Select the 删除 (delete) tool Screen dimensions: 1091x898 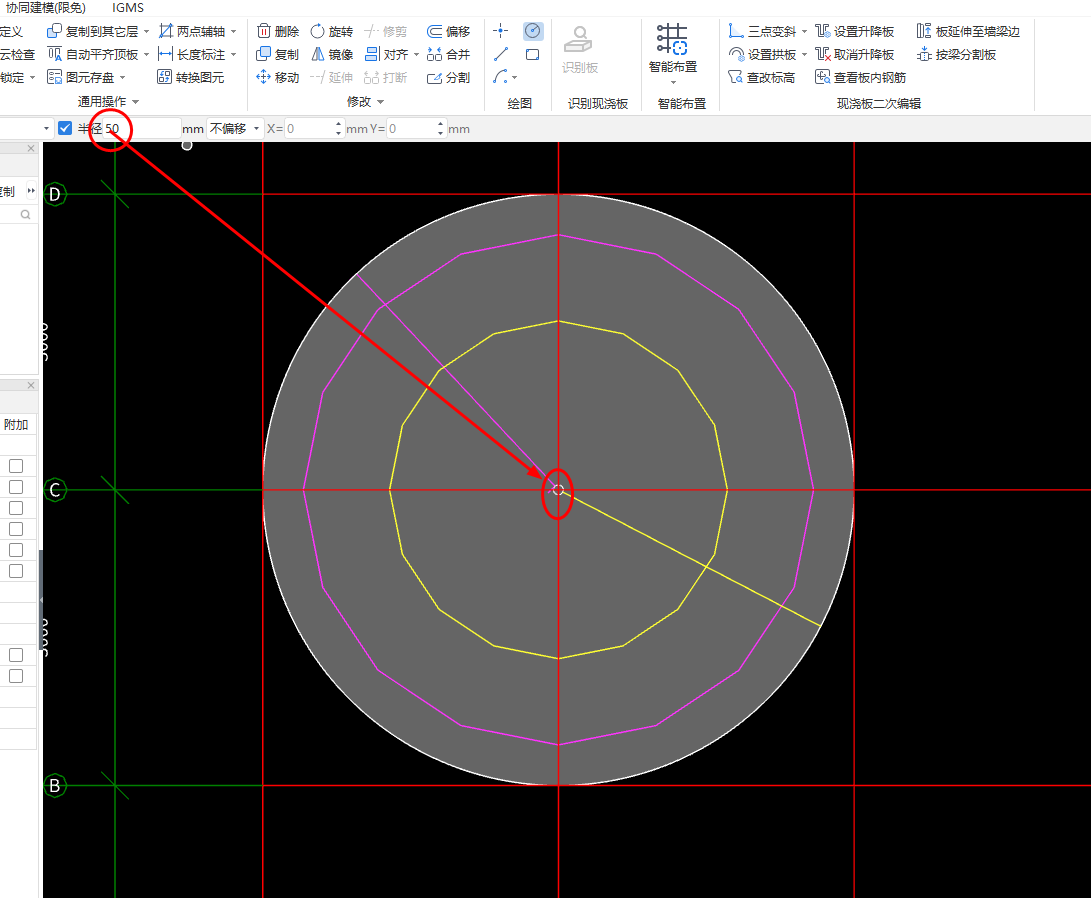278,31
